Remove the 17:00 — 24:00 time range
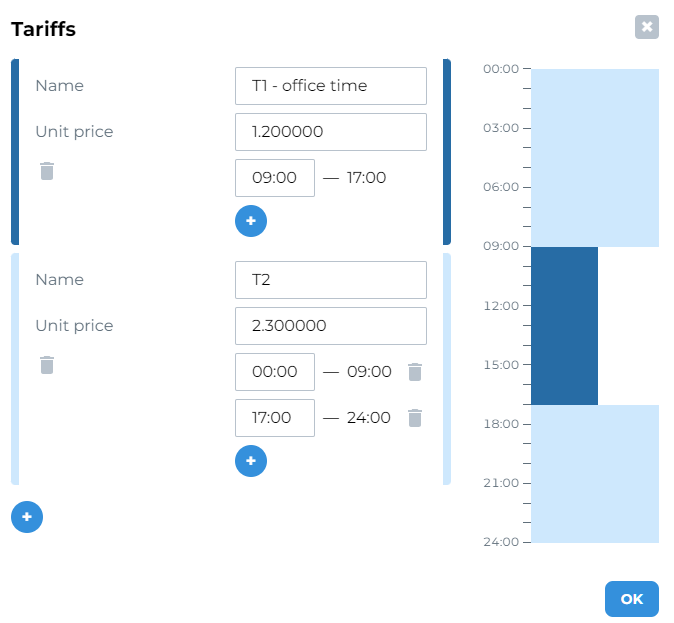Screen dimensions: 674x623 pos(415,418)
